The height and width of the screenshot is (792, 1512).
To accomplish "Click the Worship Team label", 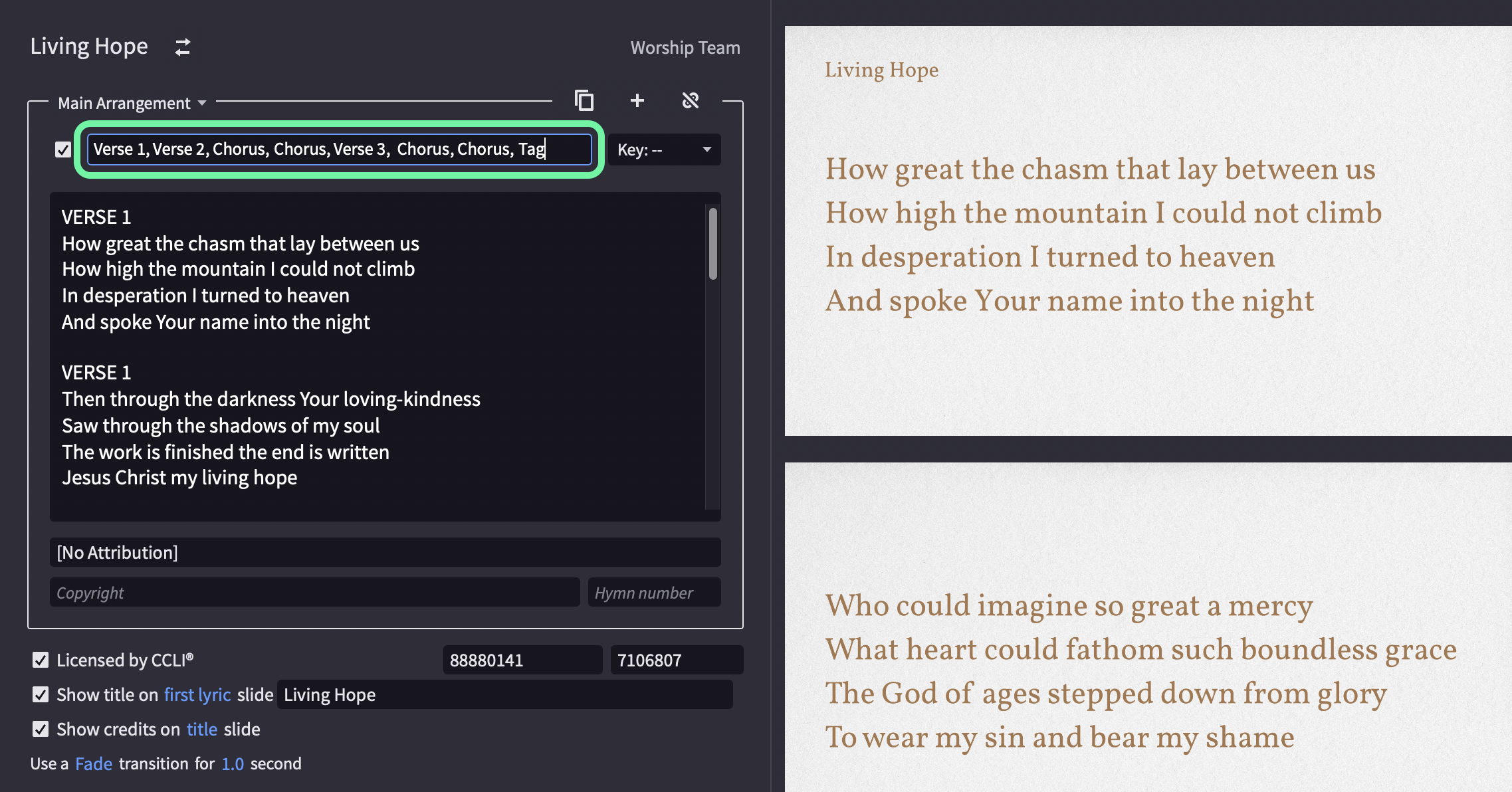I will pyautogui.click(x=685, y=47).
